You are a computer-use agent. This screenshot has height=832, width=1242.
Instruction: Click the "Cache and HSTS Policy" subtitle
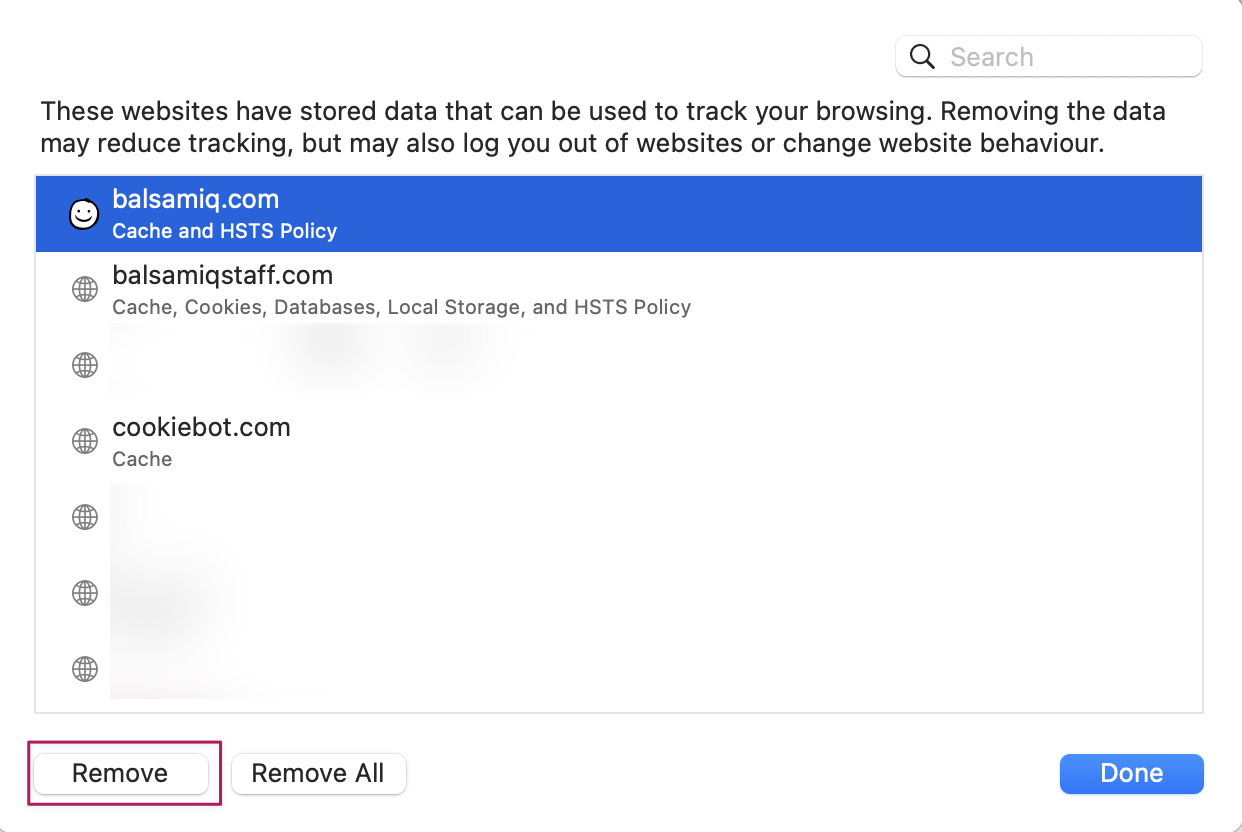[x=224, y=231]
